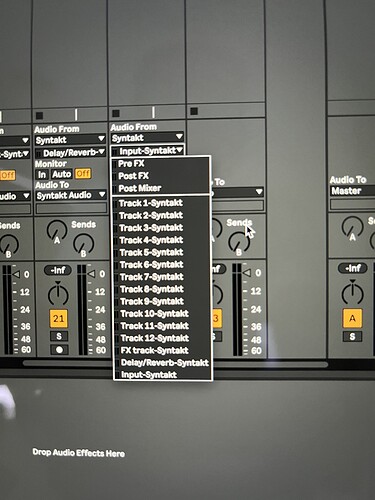Image resolution: width=375 pixels, height=500 pixels.
Task: Toggle the partly hidden track 3 activator
Action: (216, 318)
